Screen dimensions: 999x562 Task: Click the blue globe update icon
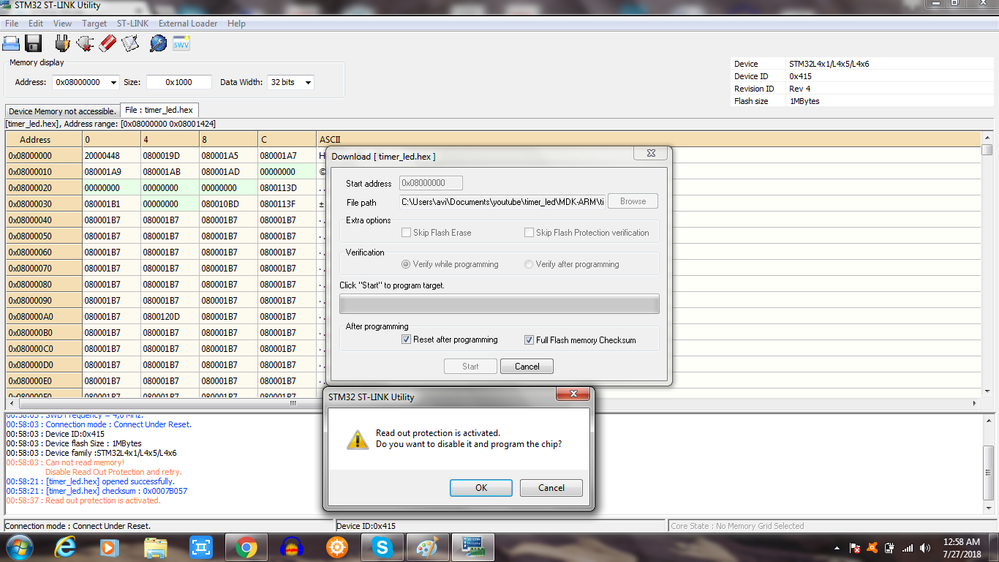click(x=158, y=43)
